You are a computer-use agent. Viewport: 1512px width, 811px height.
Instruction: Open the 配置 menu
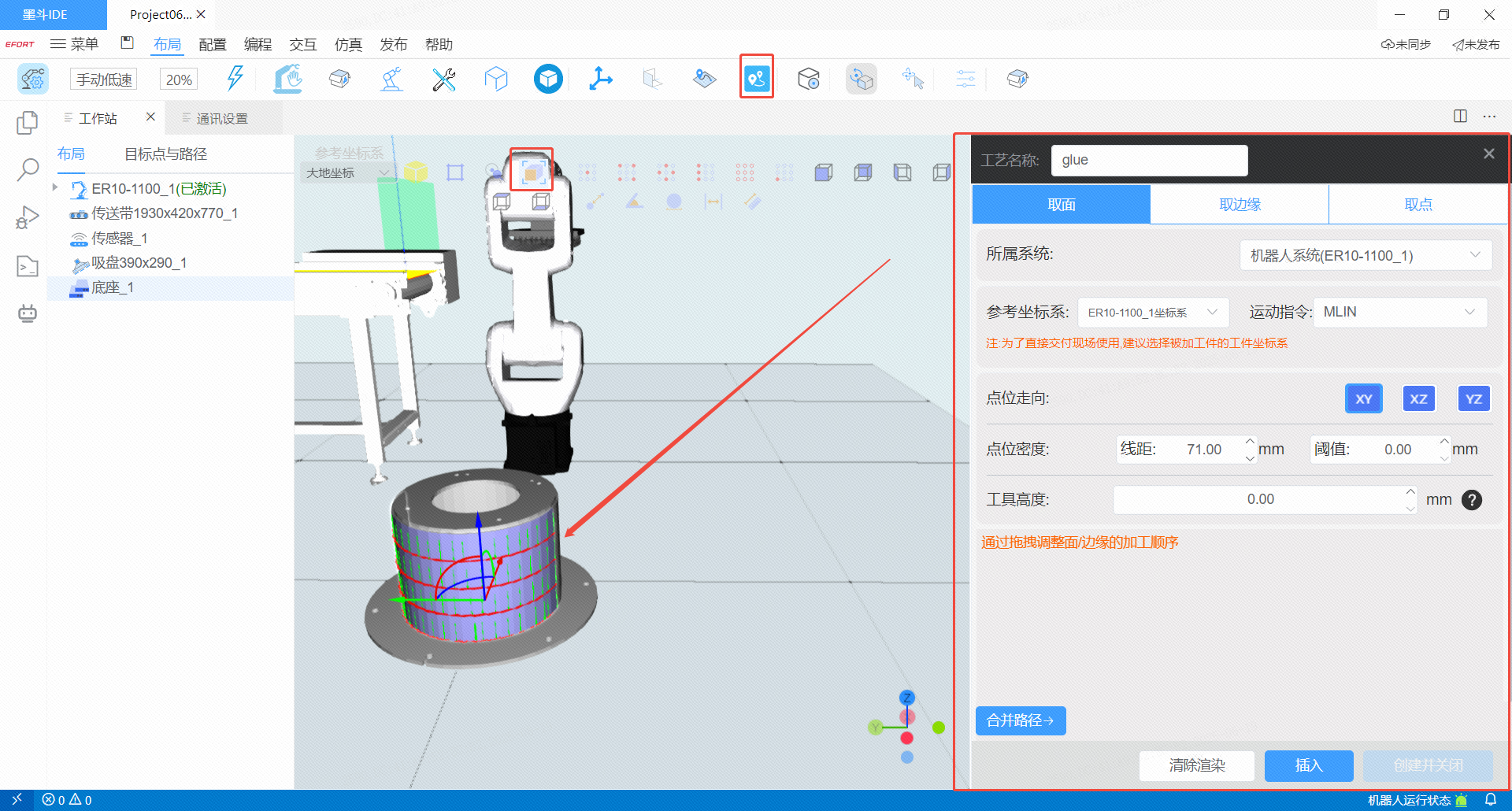213,45
